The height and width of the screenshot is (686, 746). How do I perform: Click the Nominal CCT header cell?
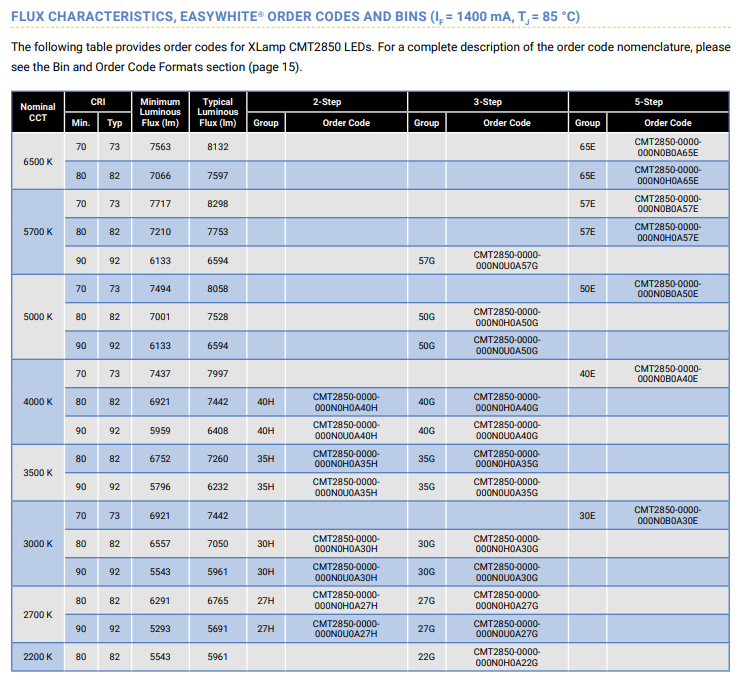[x=38, y=112]
